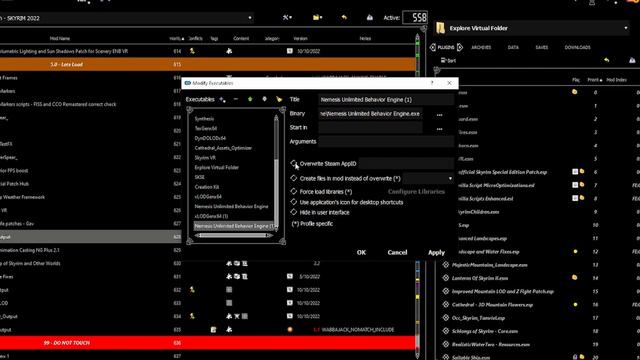Screen dimensions: 640x360
Task: Select DynDOLODx64 in executables list
Action: [210, 138]
